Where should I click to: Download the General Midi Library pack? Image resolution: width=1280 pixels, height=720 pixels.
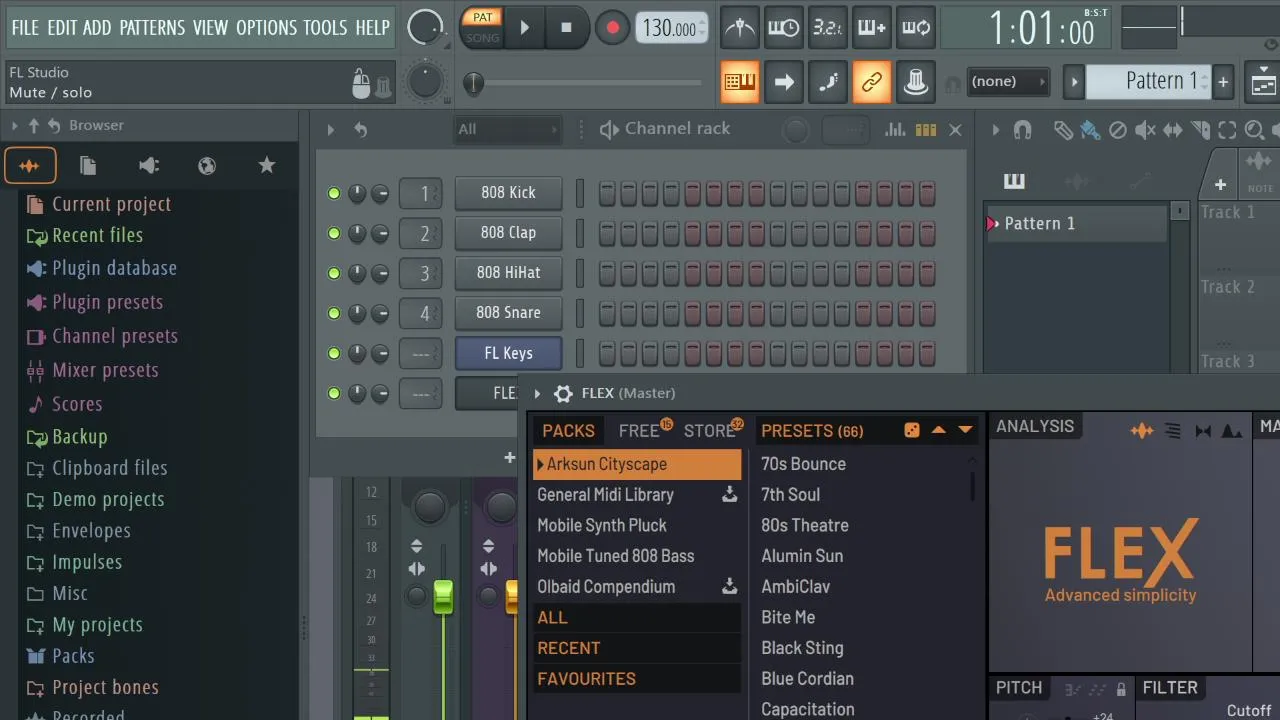point(730,494)
